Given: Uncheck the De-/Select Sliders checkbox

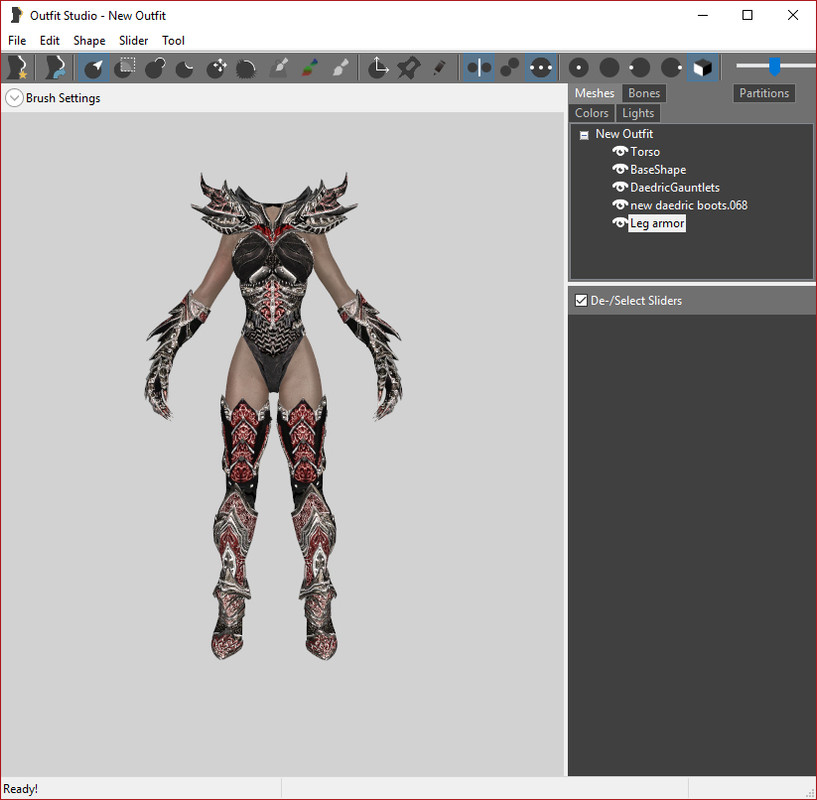Looking at the screenshot, I should [581, 301].
